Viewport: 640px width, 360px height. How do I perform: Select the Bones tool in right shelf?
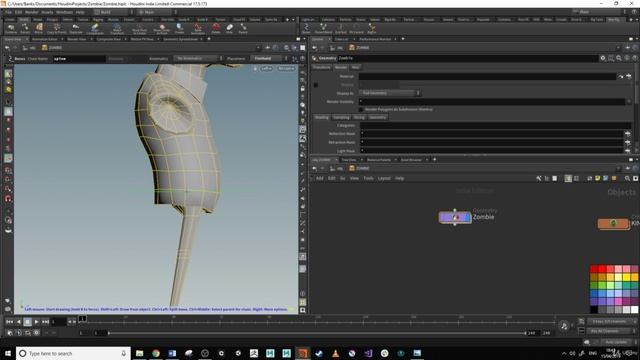(x=306, y=29)
